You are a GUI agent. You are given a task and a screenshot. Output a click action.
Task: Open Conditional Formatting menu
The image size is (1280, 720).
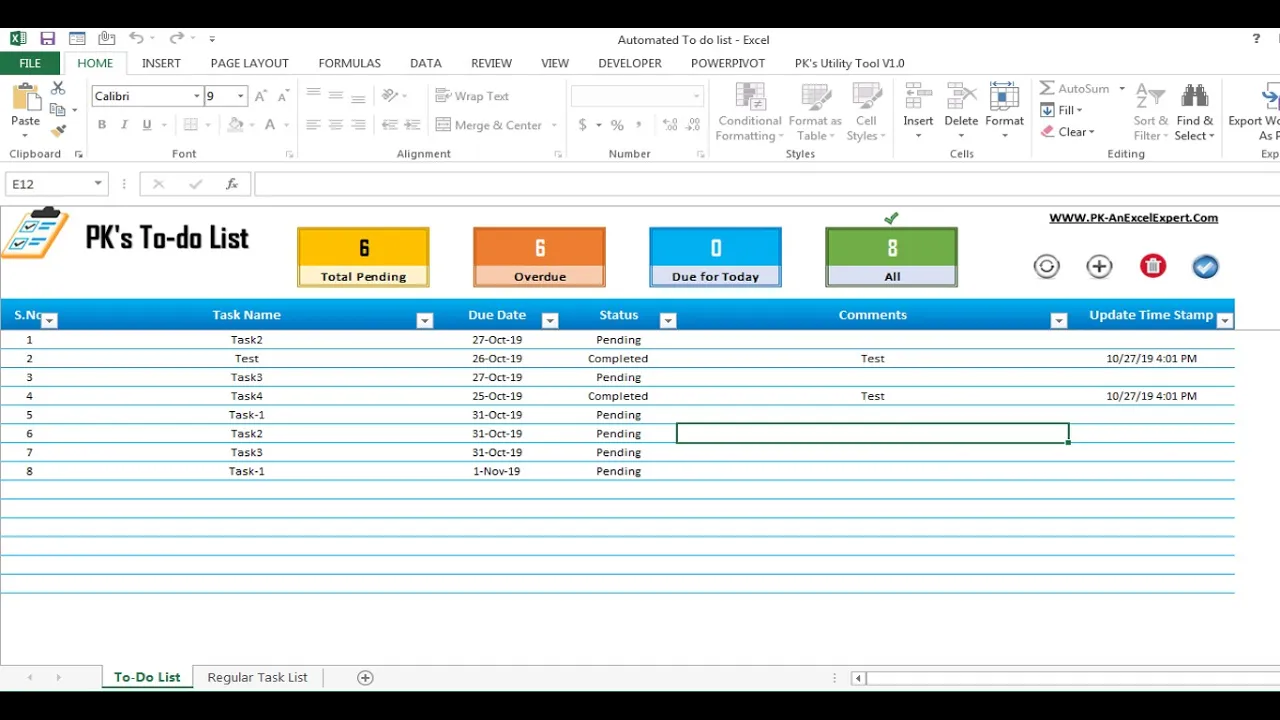tap(750, 112)
